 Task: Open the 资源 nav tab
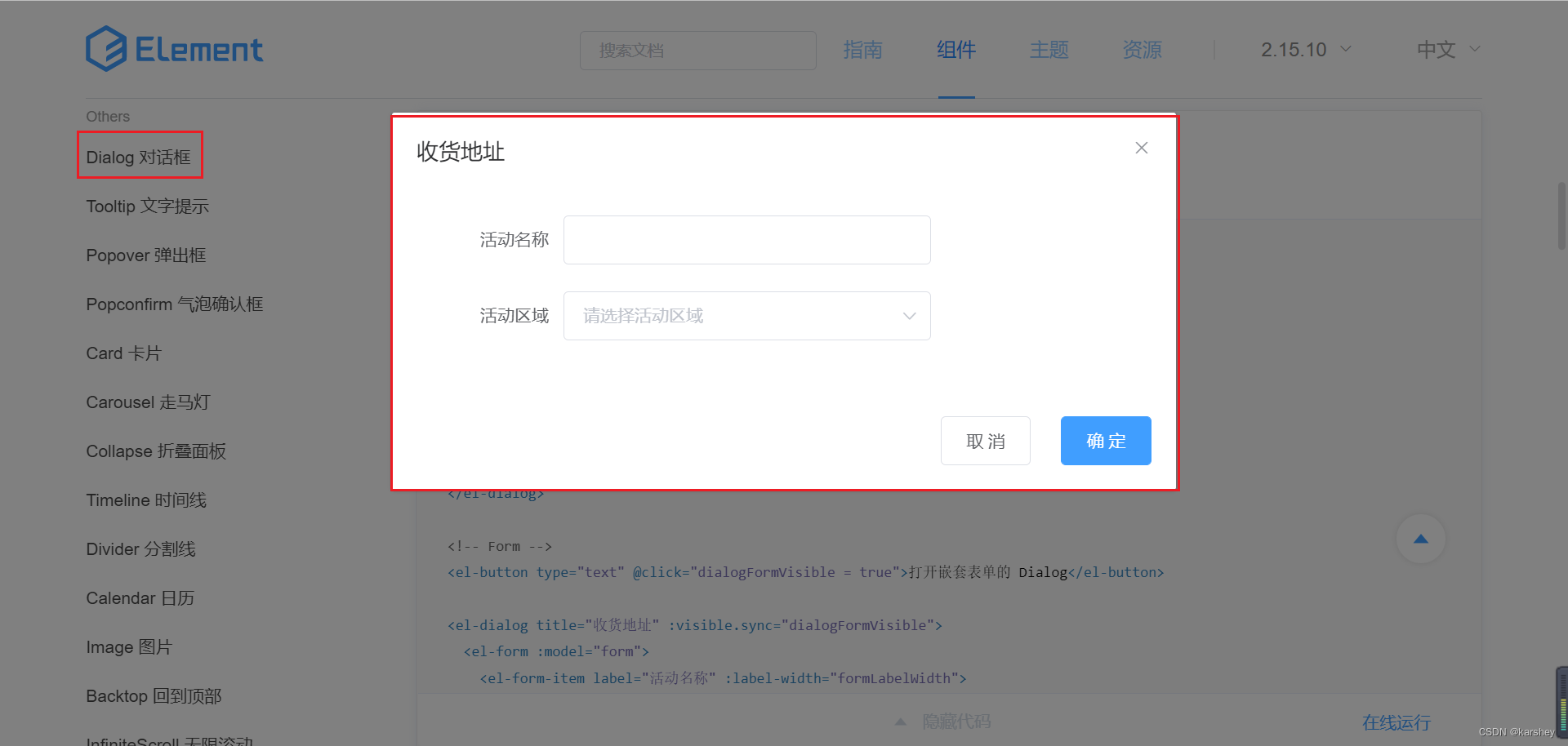pos(1143,50)
